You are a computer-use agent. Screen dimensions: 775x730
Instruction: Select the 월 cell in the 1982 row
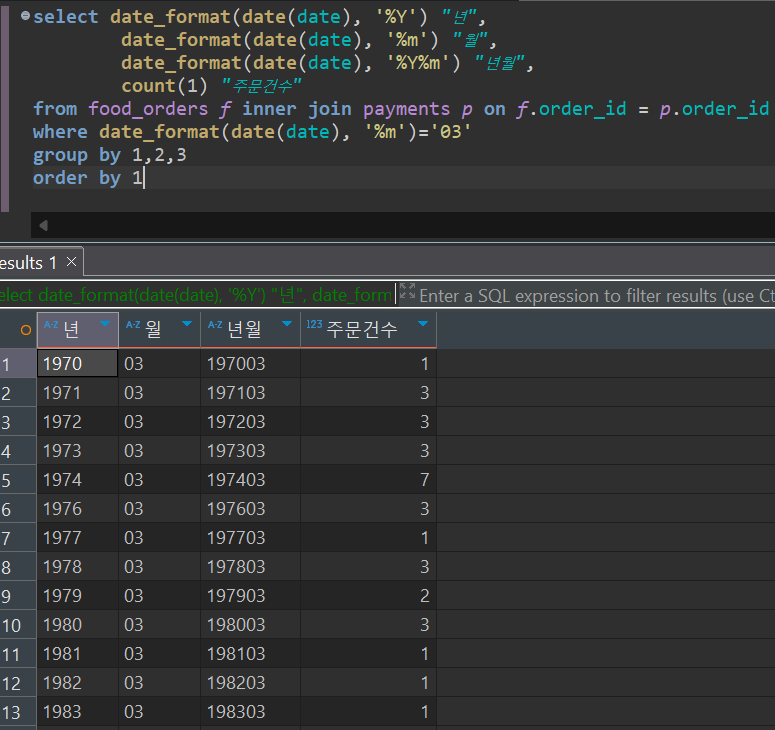click(x=159, y=683)
